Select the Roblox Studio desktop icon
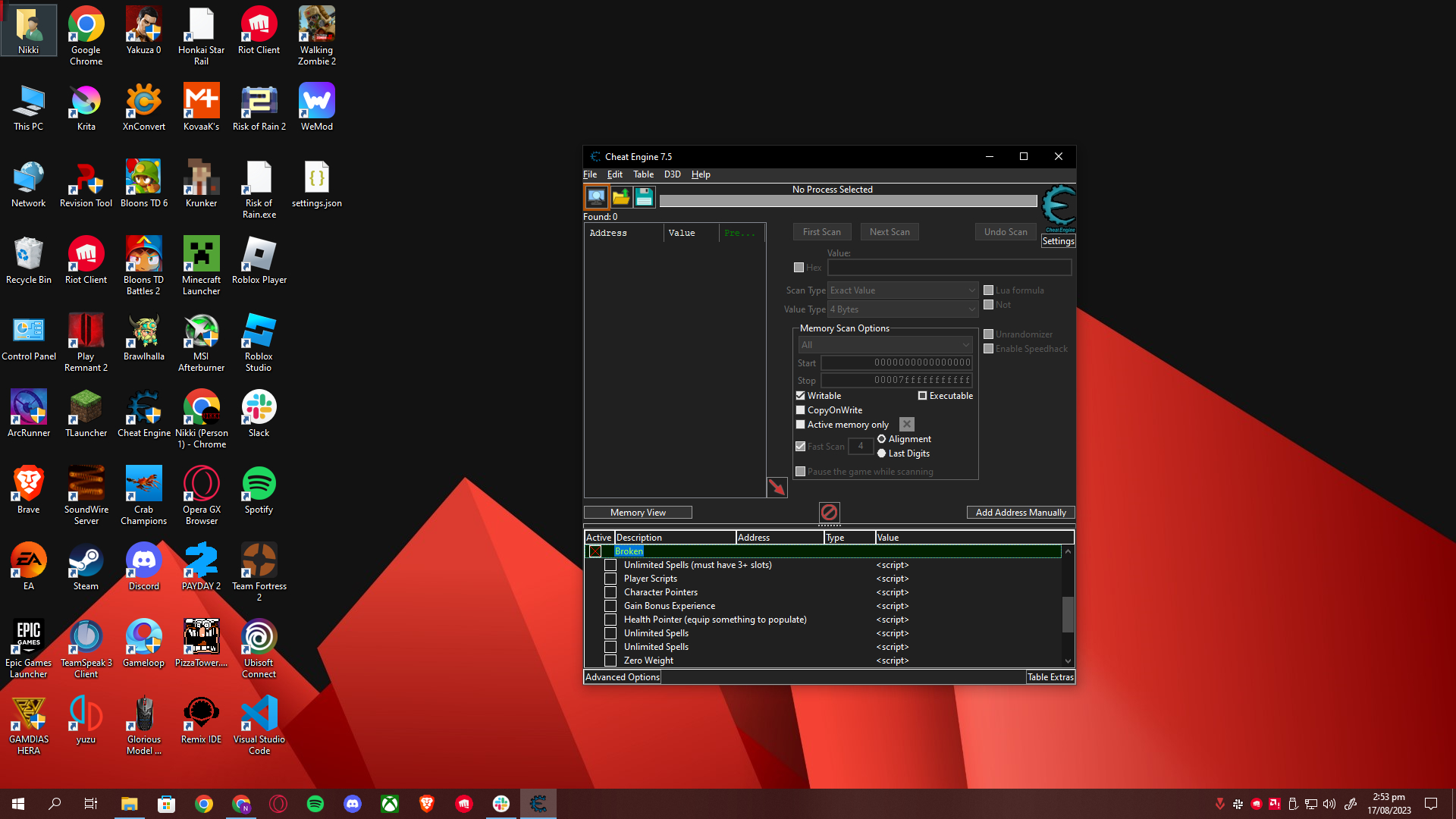1456x819 pixels. tap(259, 342)
